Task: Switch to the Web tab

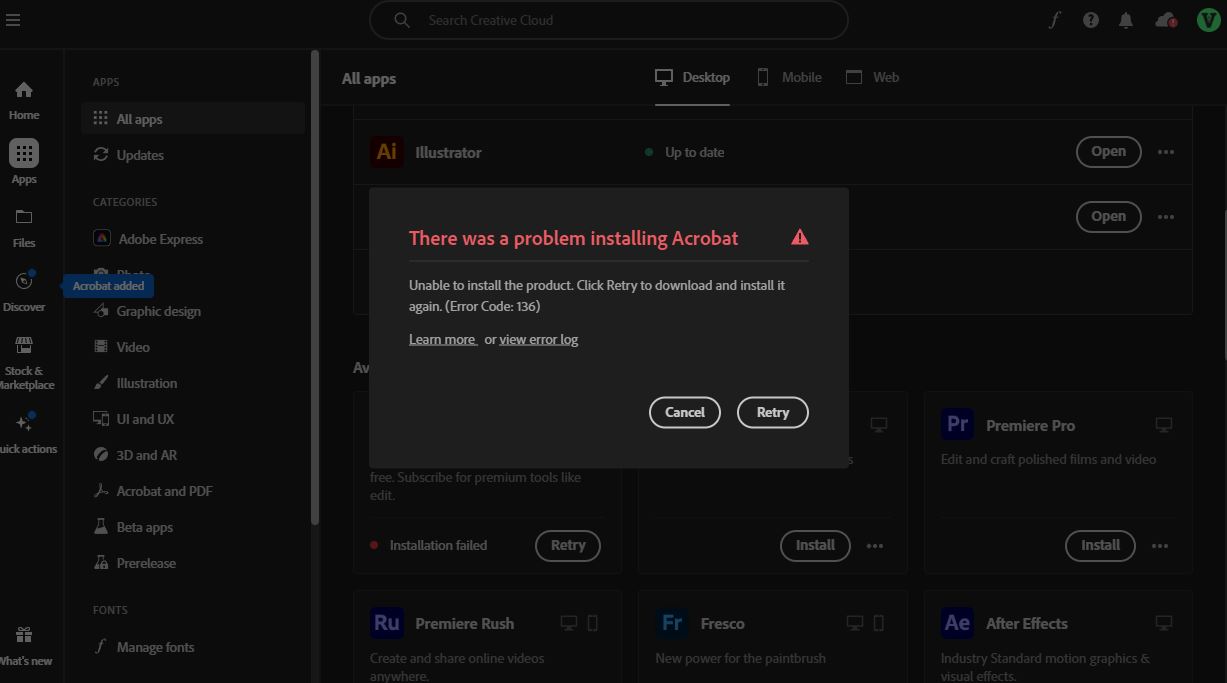Action: (x=873, y=78)
